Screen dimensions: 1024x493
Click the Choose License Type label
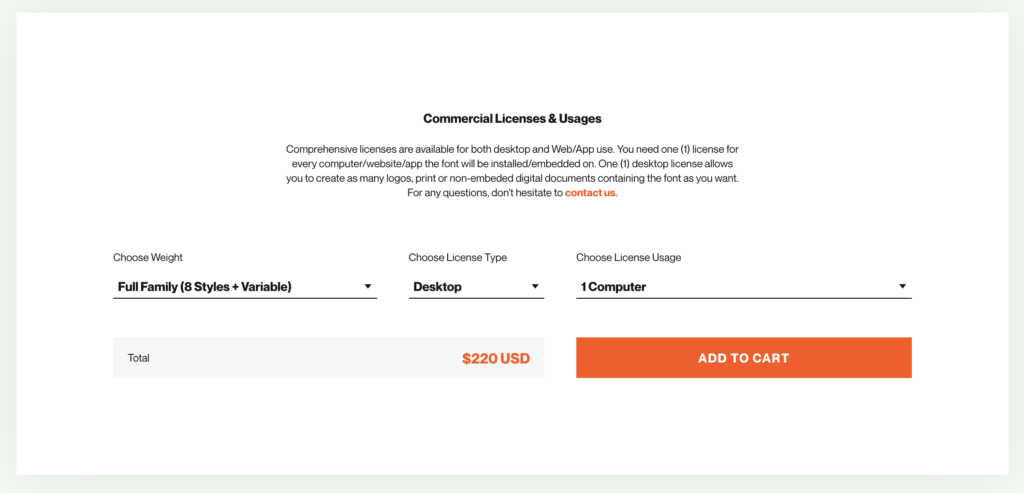point(457,258)
